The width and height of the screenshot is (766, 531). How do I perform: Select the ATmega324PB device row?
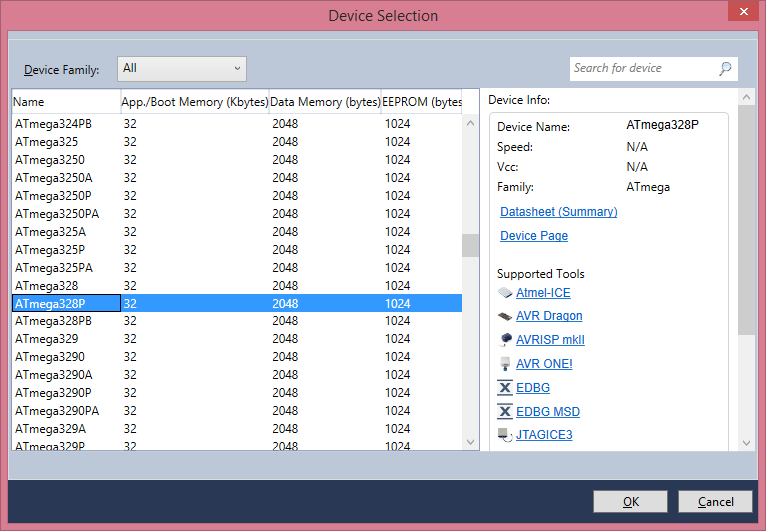(237, 124)
